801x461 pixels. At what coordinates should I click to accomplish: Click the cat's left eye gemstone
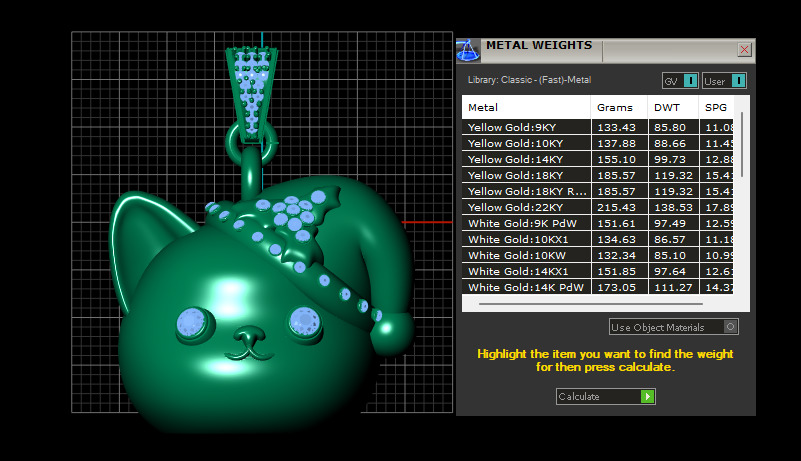(x=192, y=323)
